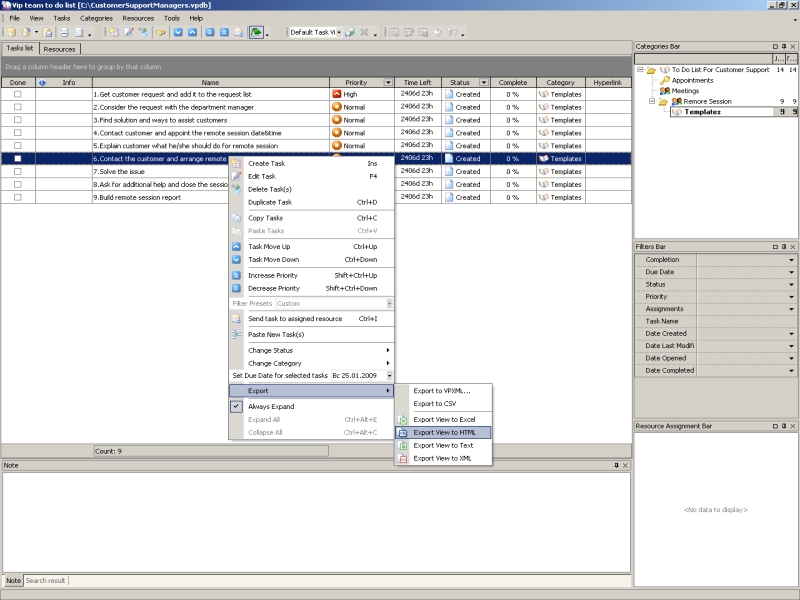
Task: Click the print icon in the toolbar
Action: [x=63, y=32]
